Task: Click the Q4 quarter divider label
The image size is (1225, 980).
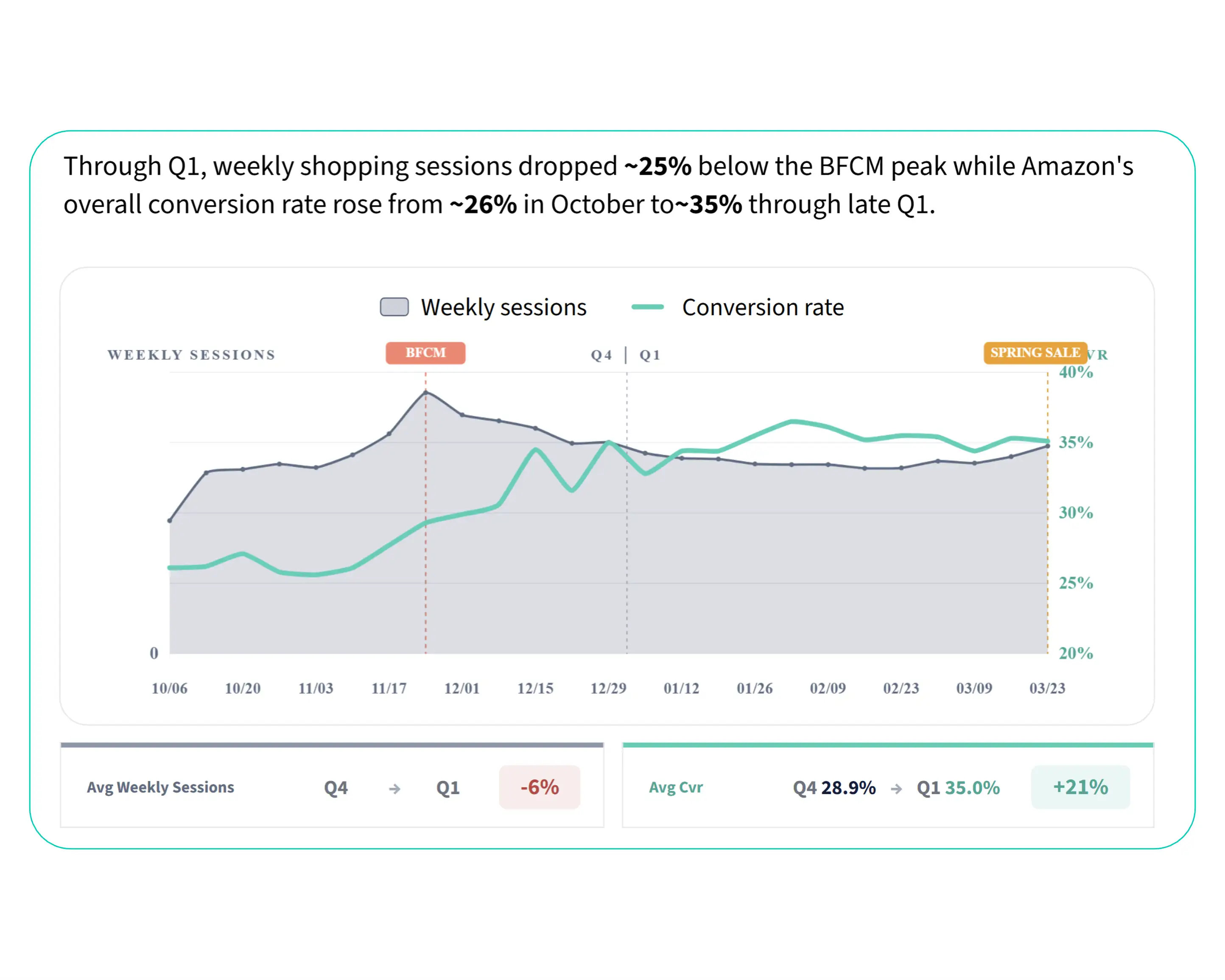Action: (x=601, y=355)
